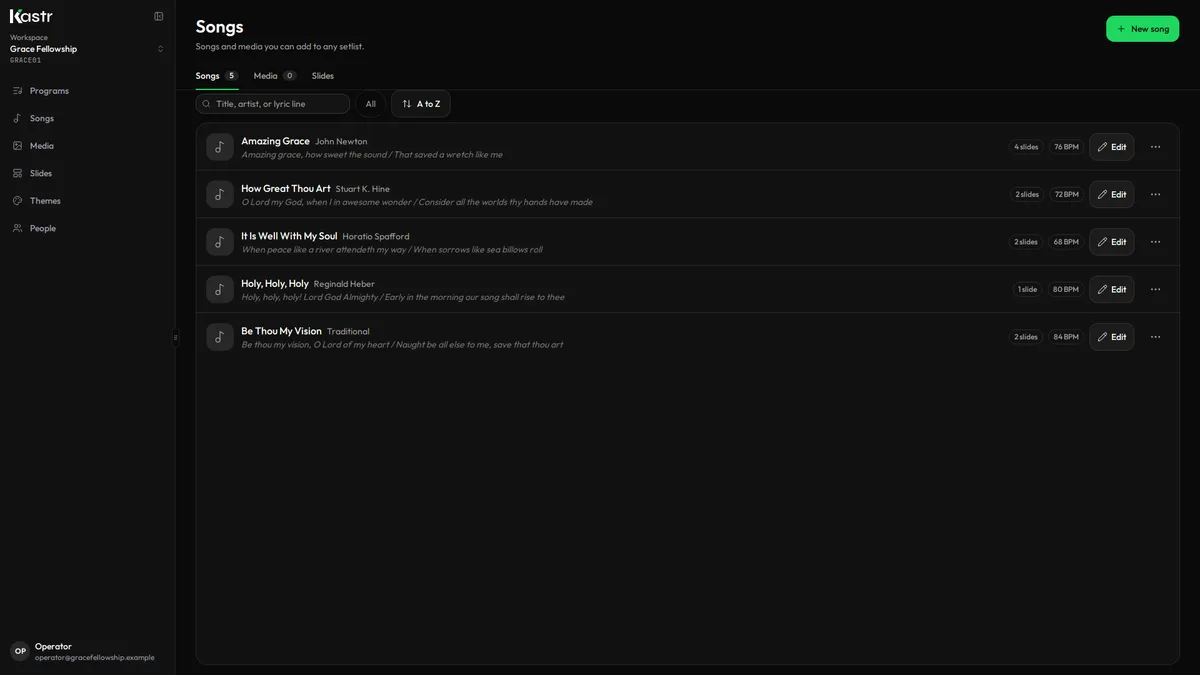Open the A to Z sort dropdown
Image resolution: width=1200 pixels, height=675 pixels.
[x=421, y=104]
